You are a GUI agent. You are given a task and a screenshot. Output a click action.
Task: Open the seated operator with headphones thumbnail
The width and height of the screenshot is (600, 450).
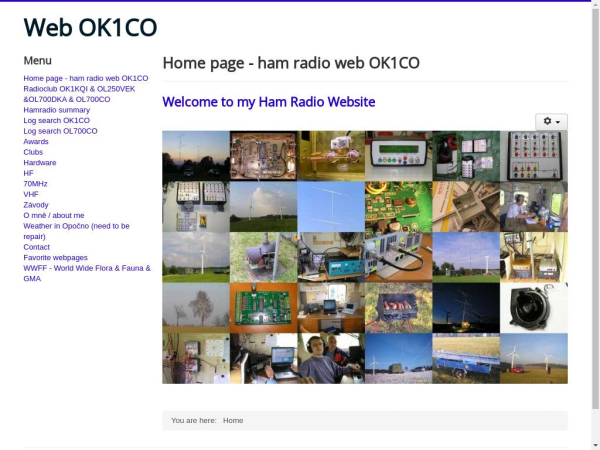534,207
